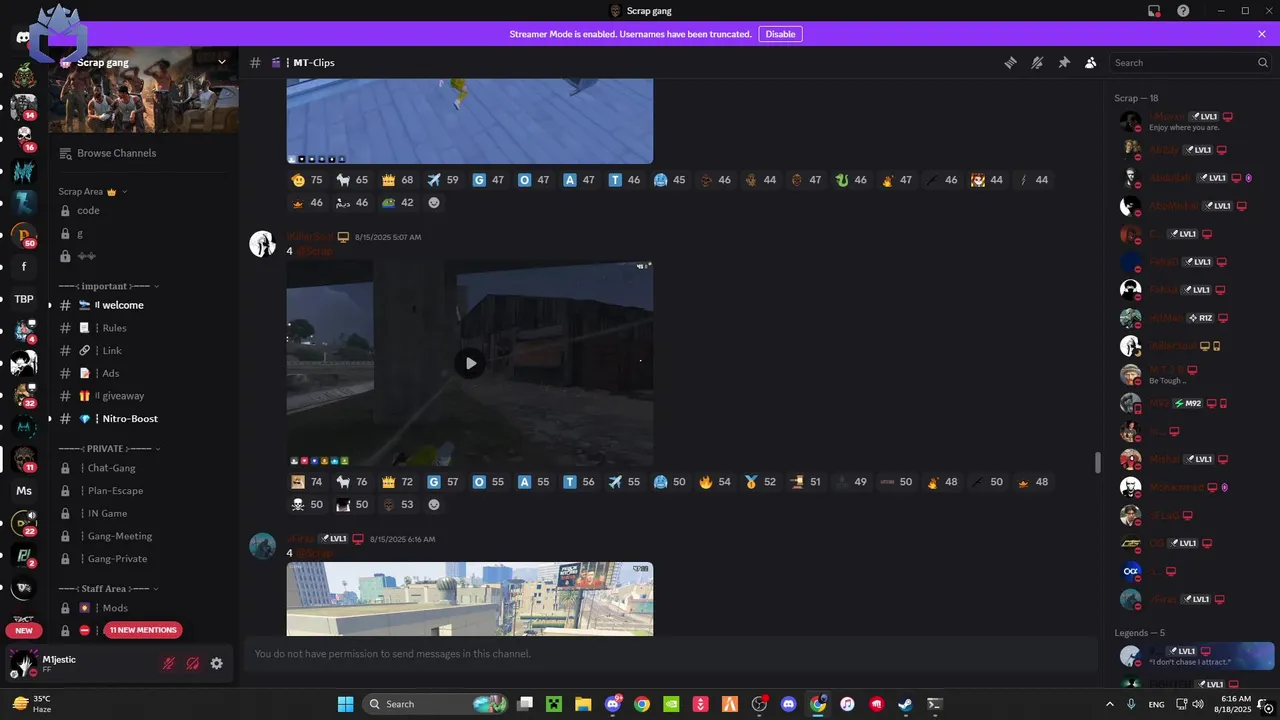Toggle the G reaction with count 57

pyautogui.click(x=442, y=482)
